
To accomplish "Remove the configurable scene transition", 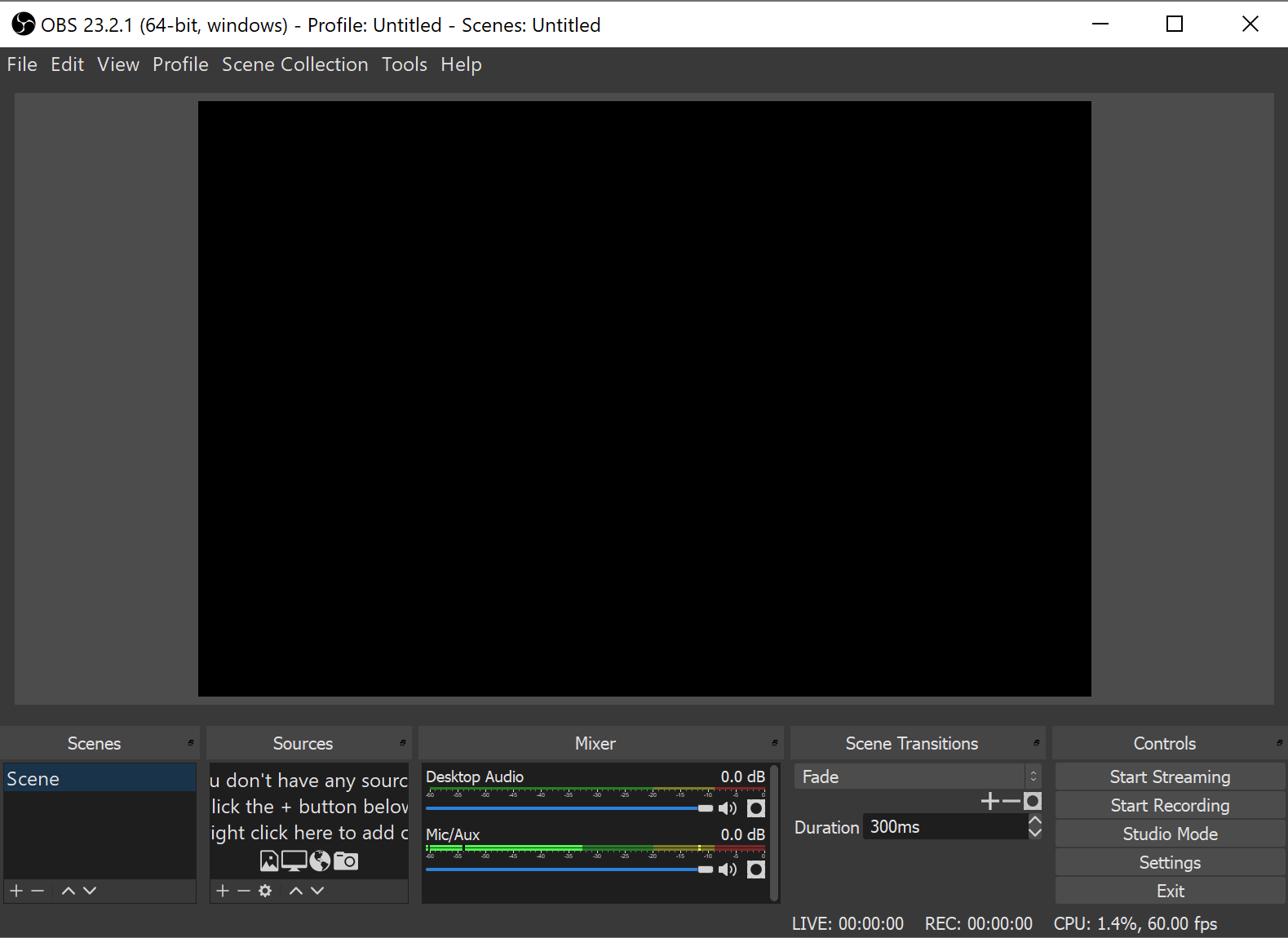I will (x=1011, y=802).
